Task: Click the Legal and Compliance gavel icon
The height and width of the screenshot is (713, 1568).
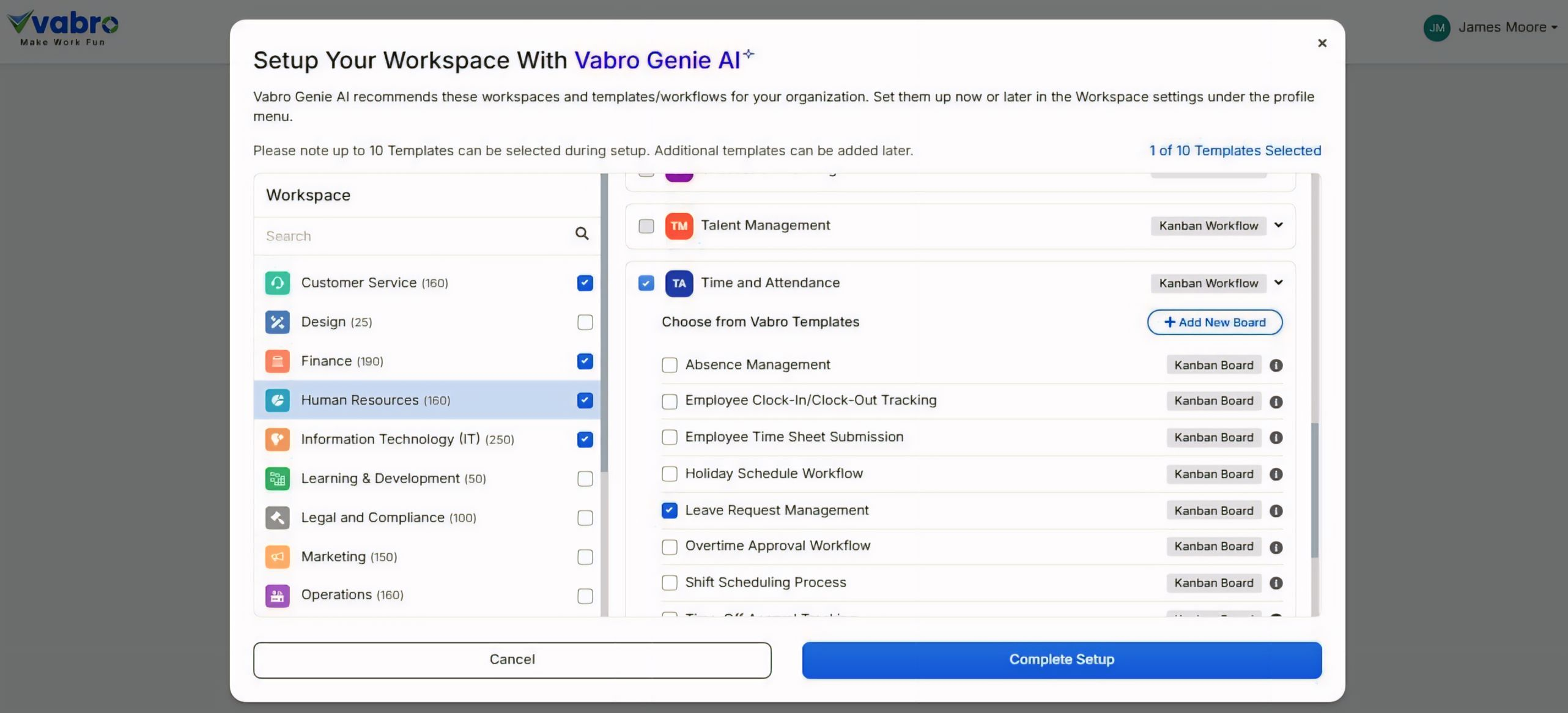Action: (277, 518)
